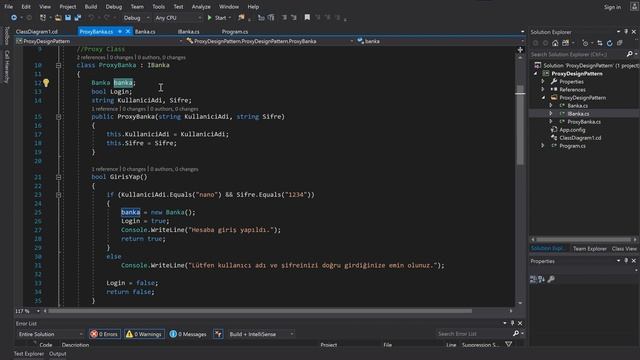
Task: Open the banka member navigation dropdown
Action: [440, 41]
